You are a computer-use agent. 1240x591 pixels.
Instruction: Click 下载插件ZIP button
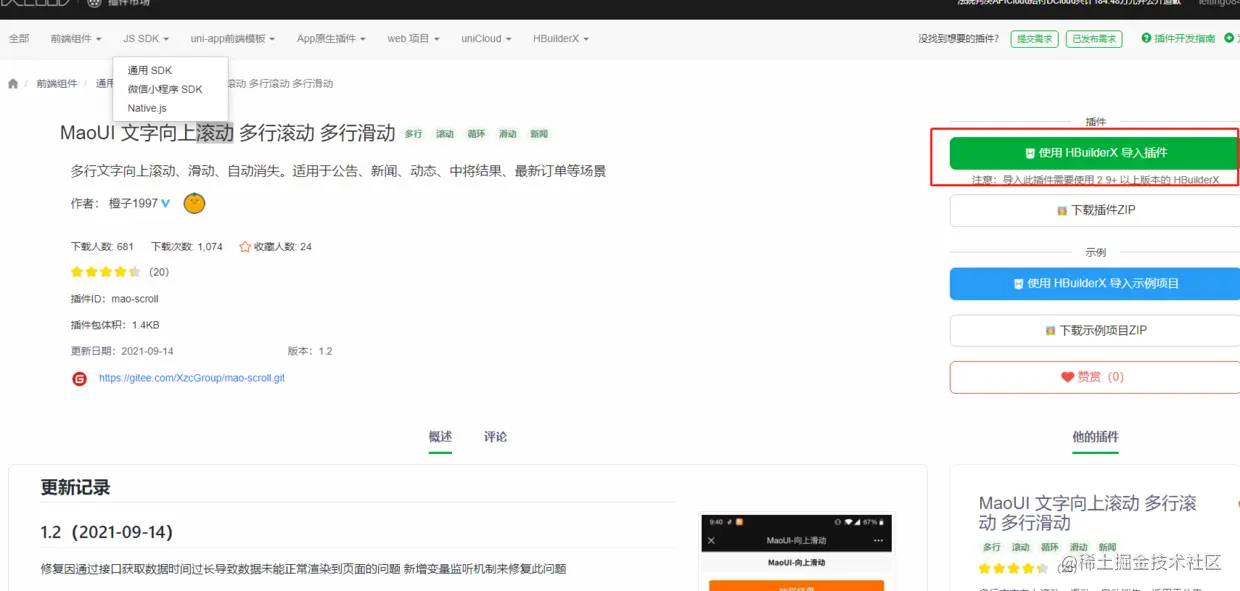point(1095,210)
